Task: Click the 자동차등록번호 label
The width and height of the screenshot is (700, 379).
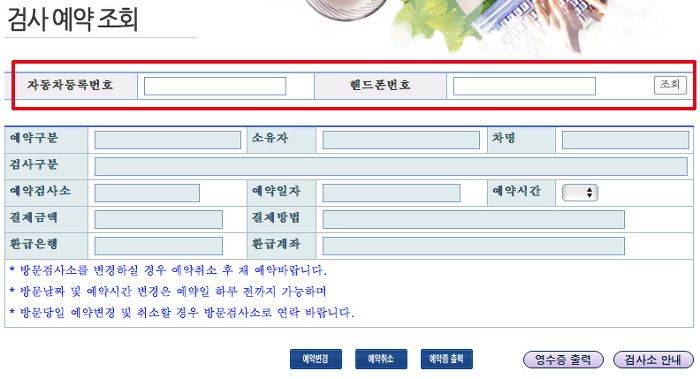Action: pyautogui.click(x=70, y=85)
